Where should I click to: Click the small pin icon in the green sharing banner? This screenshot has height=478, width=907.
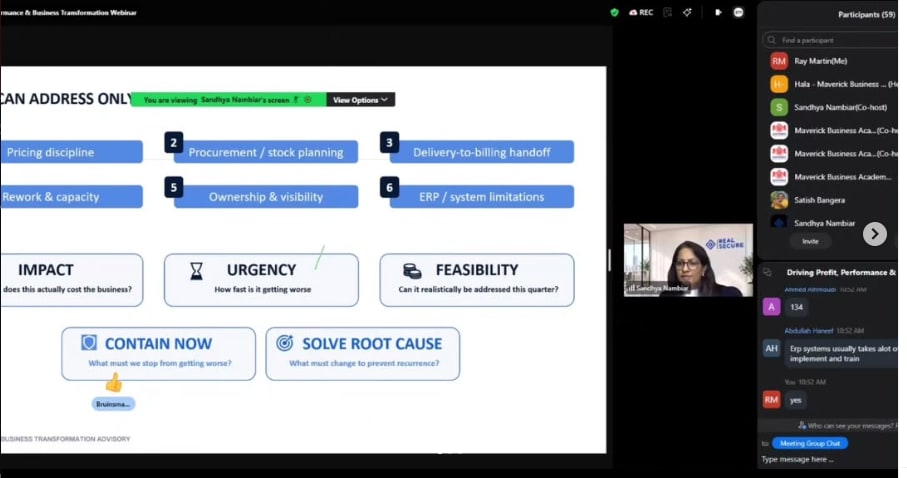[x=296, y=100]
